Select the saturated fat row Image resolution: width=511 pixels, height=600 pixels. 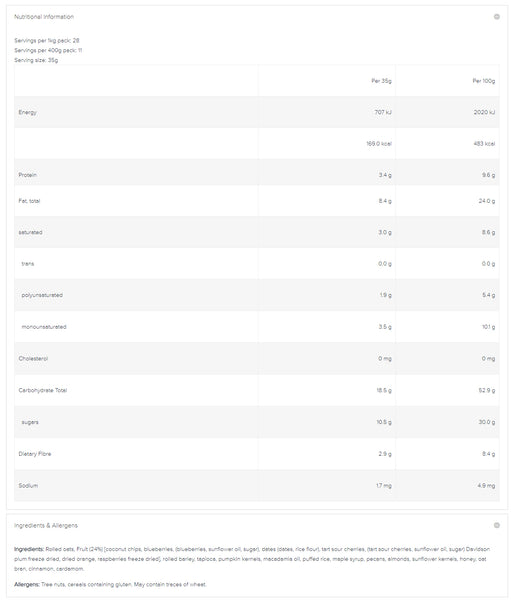pos(256,232)
